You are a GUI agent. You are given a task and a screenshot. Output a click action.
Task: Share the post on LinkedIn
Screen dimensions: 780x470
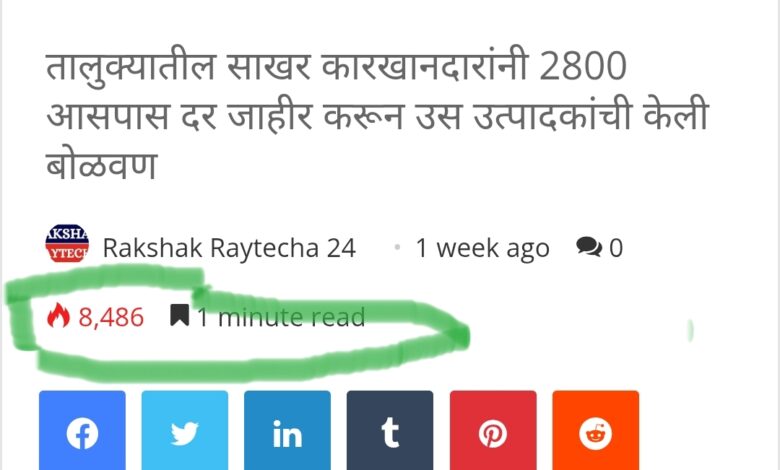coord(287,431)
